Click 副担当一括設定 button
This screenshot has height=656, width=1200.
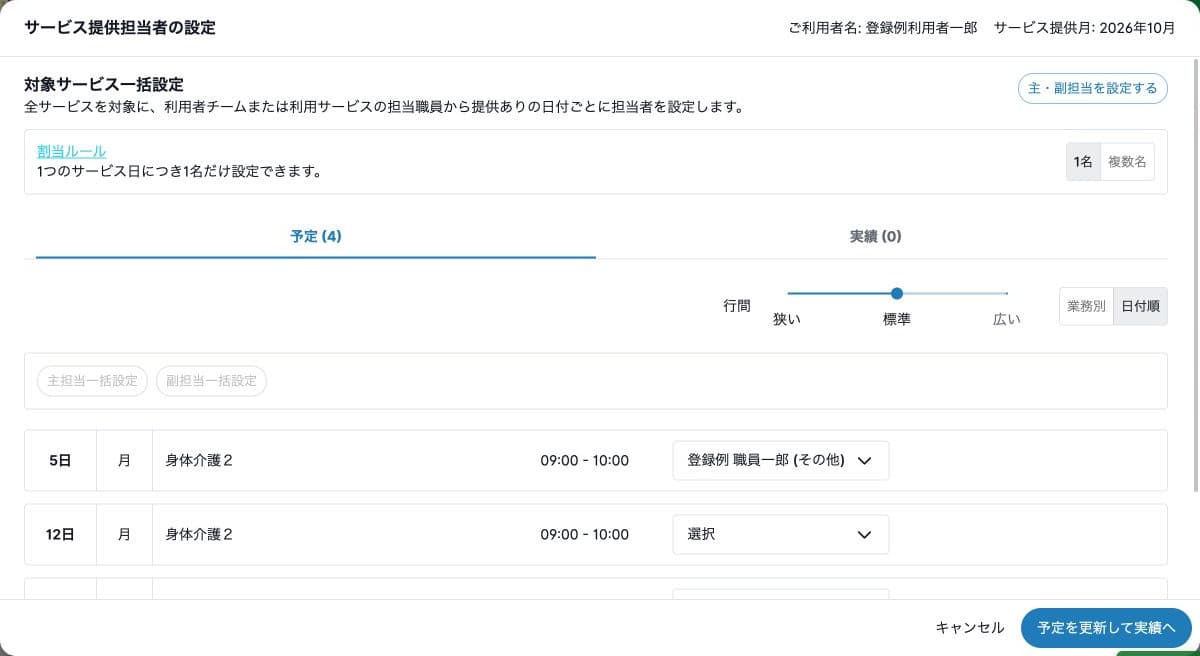[x=211, y=381]
